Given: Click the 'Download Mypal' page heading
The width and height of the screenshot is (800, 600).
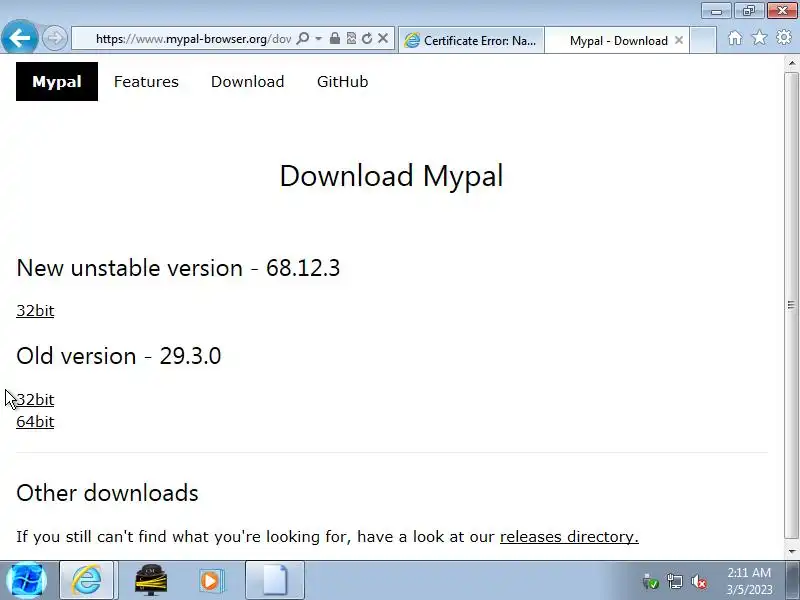Looking at the screenshot, I should 391,176.
